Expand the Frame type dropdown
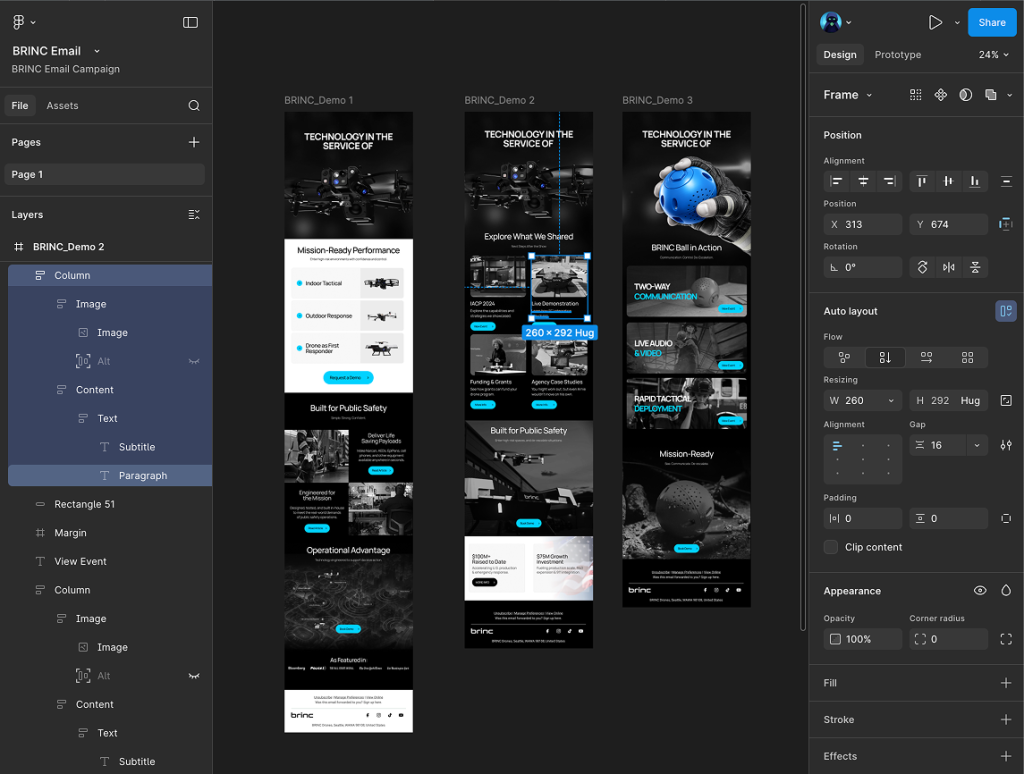This screenshot has height=774, width=1024. click(x=848, y=95)
